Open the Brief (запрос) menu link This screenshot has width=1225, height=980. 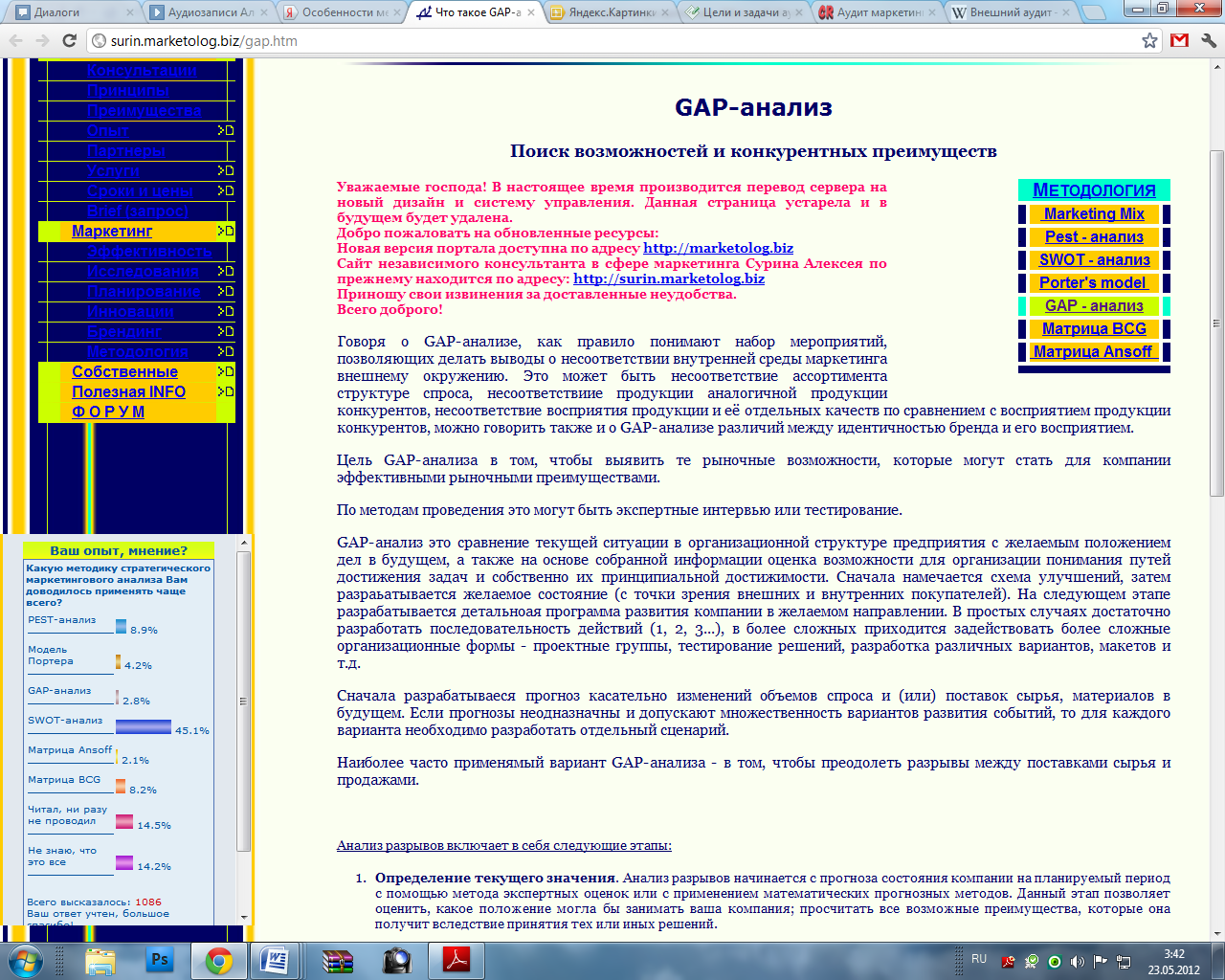click(x=137, y=211)
